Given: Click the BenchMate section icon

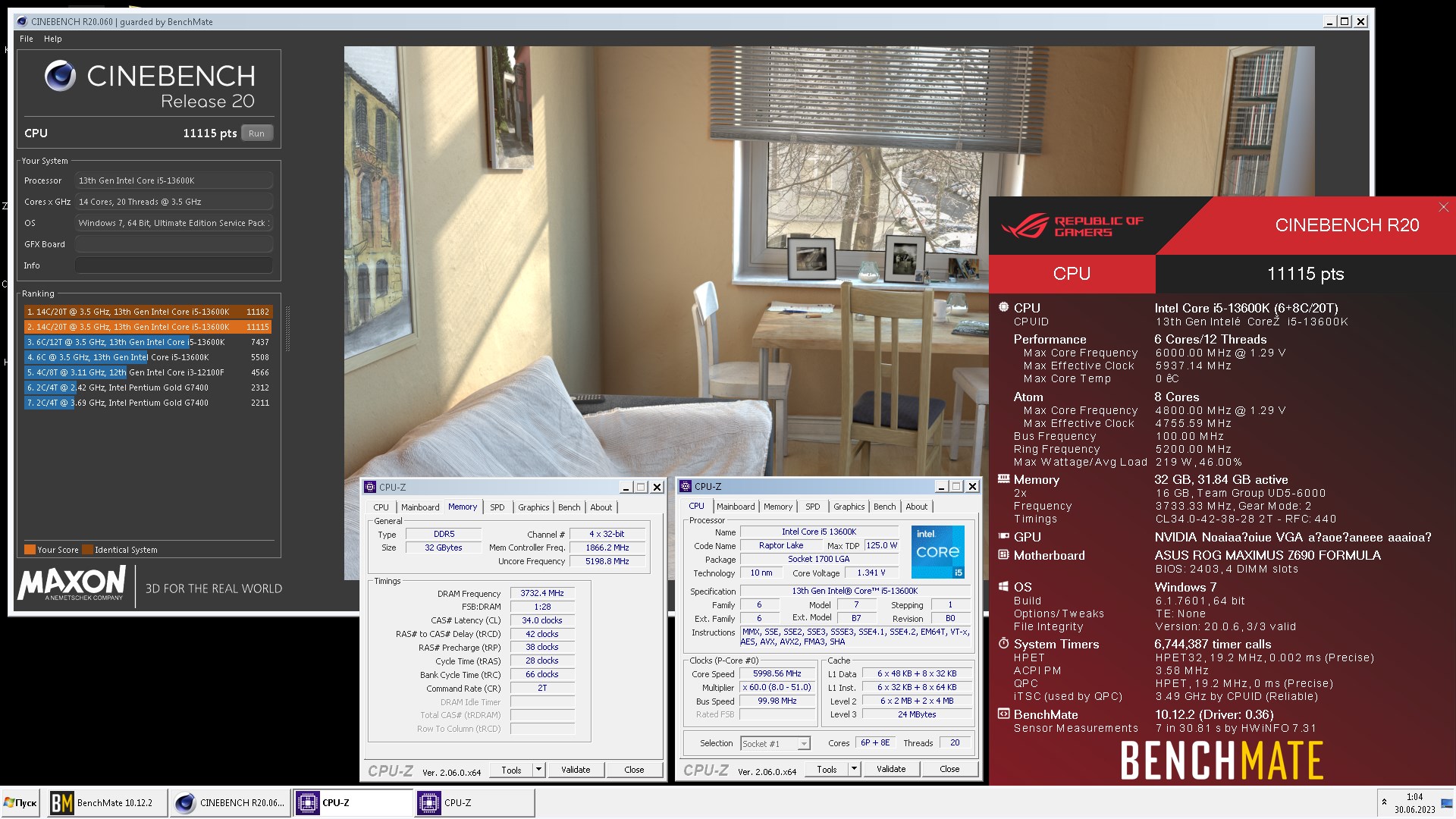Looking at the screenshot, I should [x=1003, y=714].
